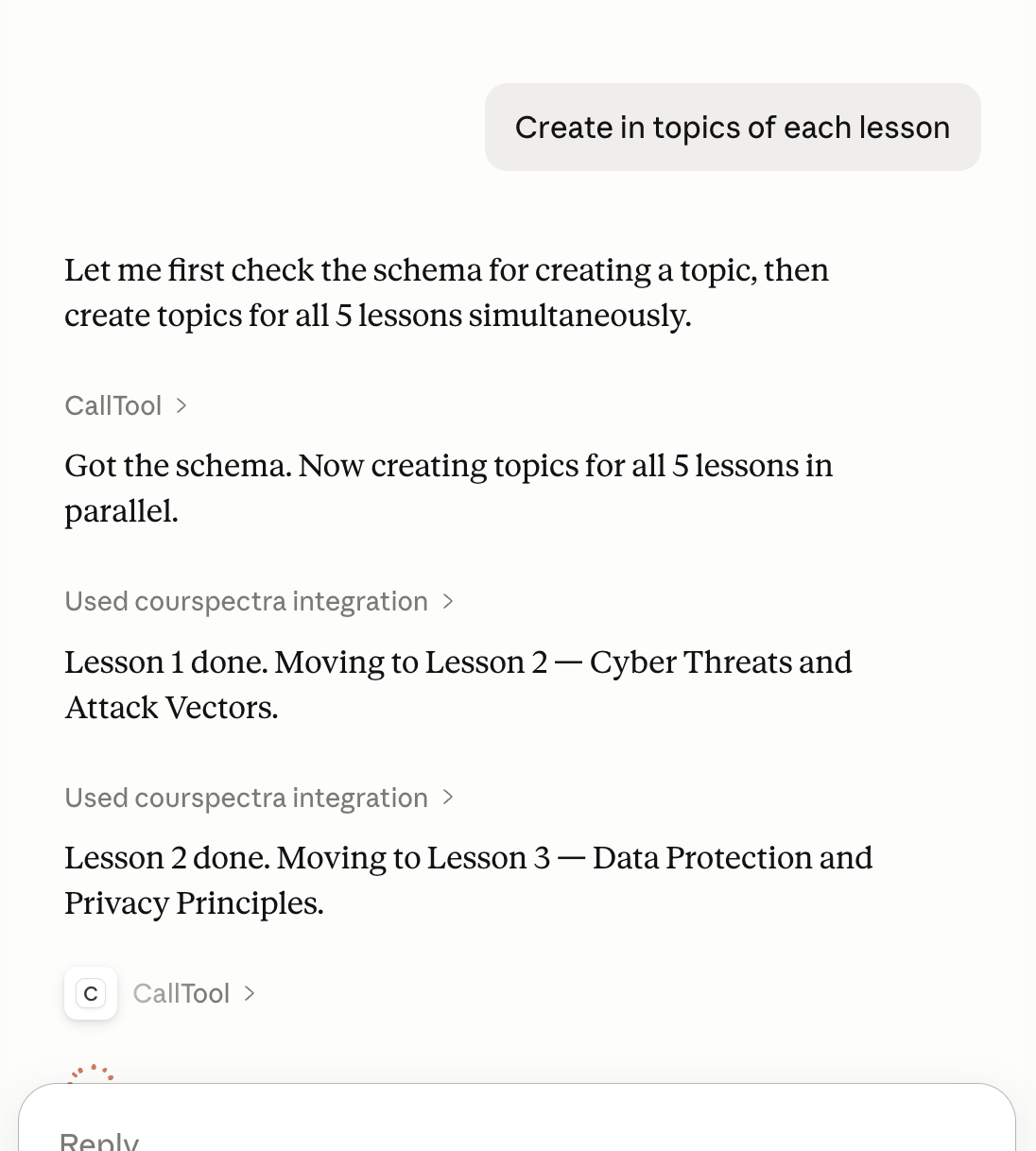Click the "Lesson 2 done" message text
1036x1151 pixels.
click(469, 880)
